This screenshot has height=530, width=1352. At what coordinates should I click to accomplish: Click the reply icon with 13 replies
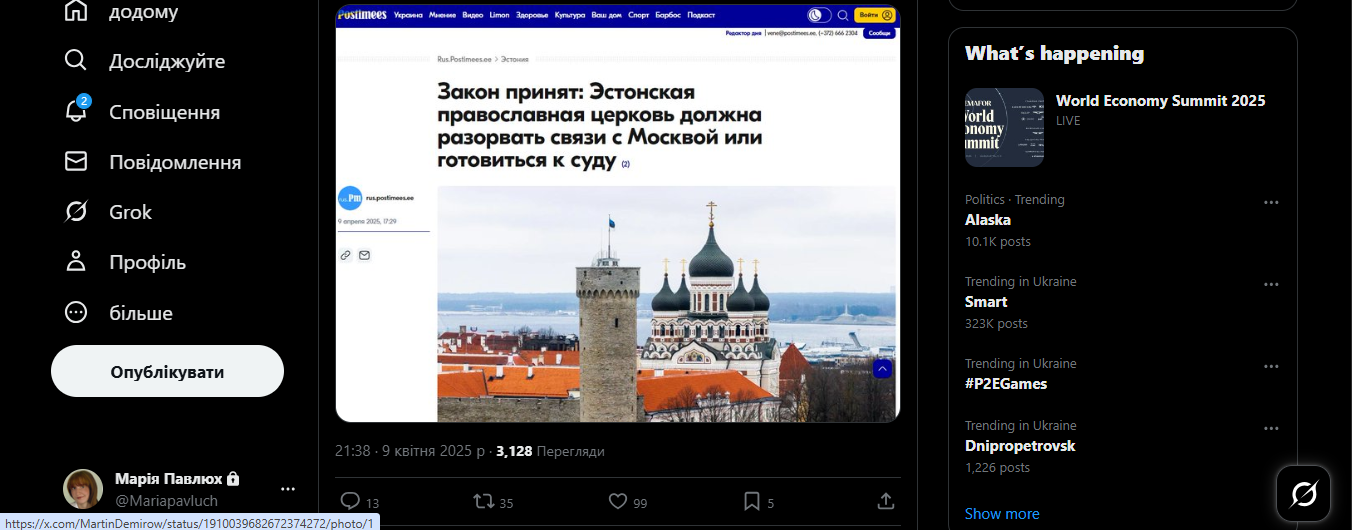click(x=350, y=501)
